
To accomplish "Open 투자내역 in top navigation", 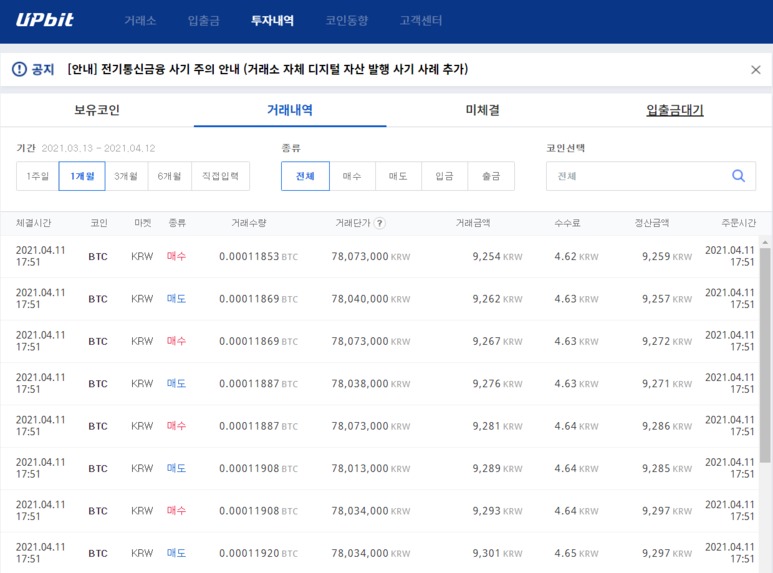I will (273, 20).
